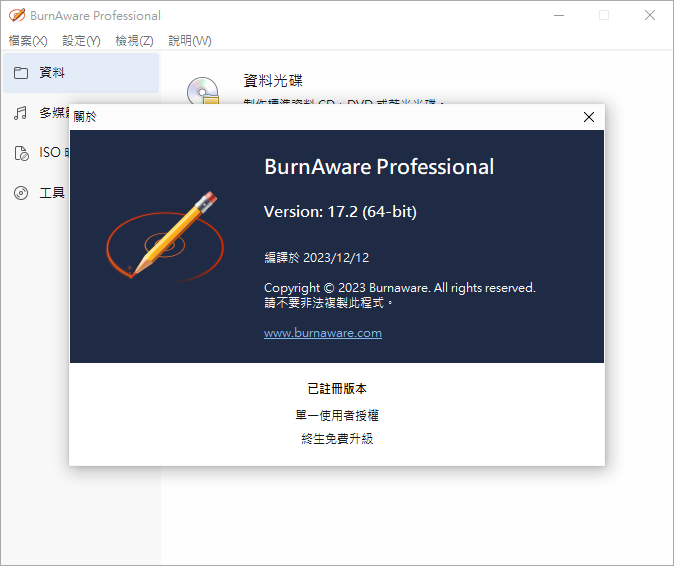Click the Copyright © 2023 Burnaware text
The width and height of the screenshot is (674, 566).
click(400, 288)
